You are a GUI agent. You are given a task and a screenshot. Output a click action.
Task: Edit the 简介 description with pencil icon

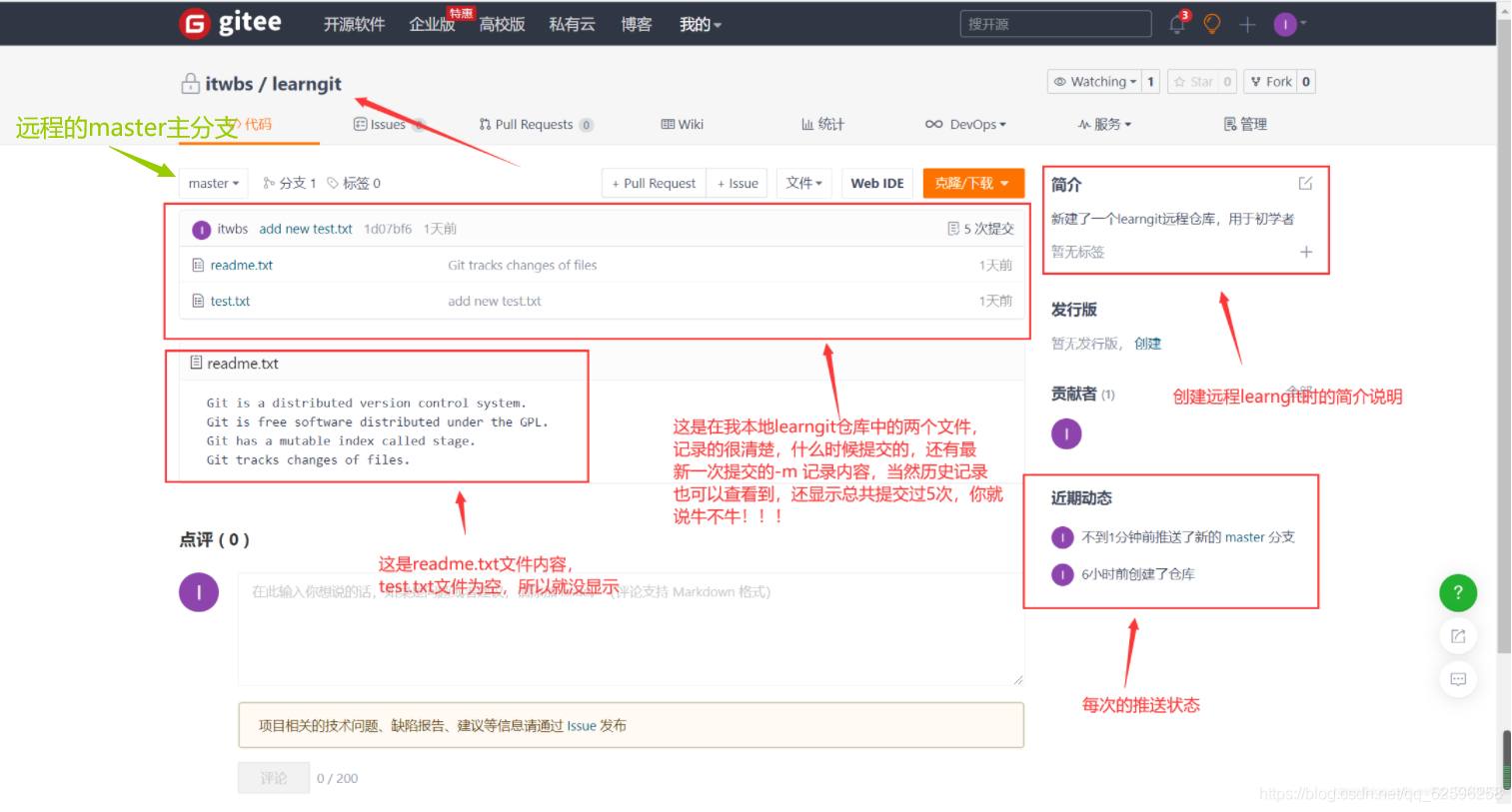(1305, 184)
